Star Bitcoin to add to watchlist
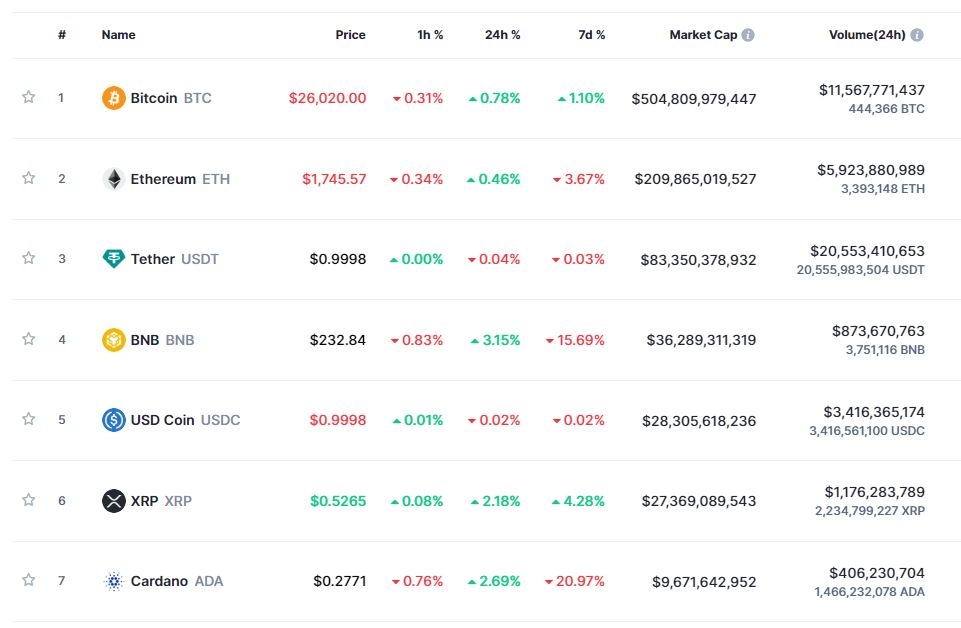 point(29,97)
